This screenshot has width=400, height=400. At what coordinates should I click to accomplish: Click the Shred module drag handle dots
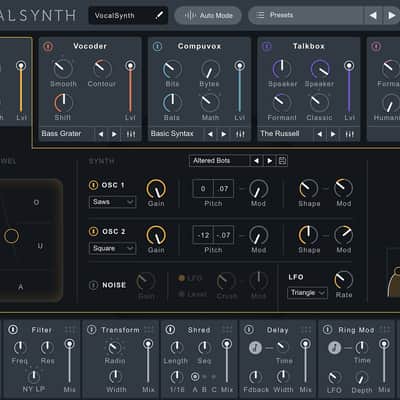[x=227, y=330]
